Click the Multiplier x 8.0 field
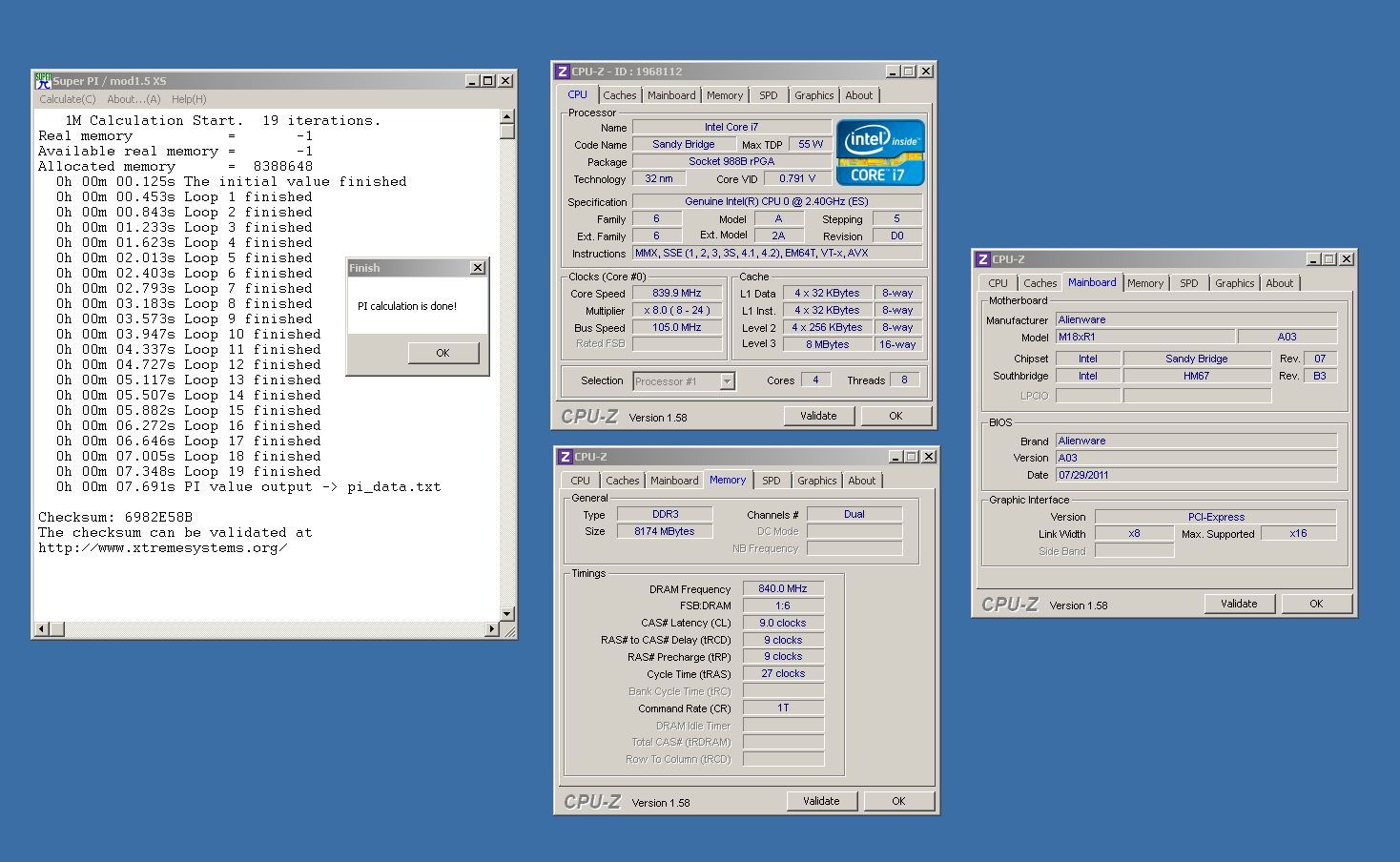 pyautogui.click(x=677, y=311)
